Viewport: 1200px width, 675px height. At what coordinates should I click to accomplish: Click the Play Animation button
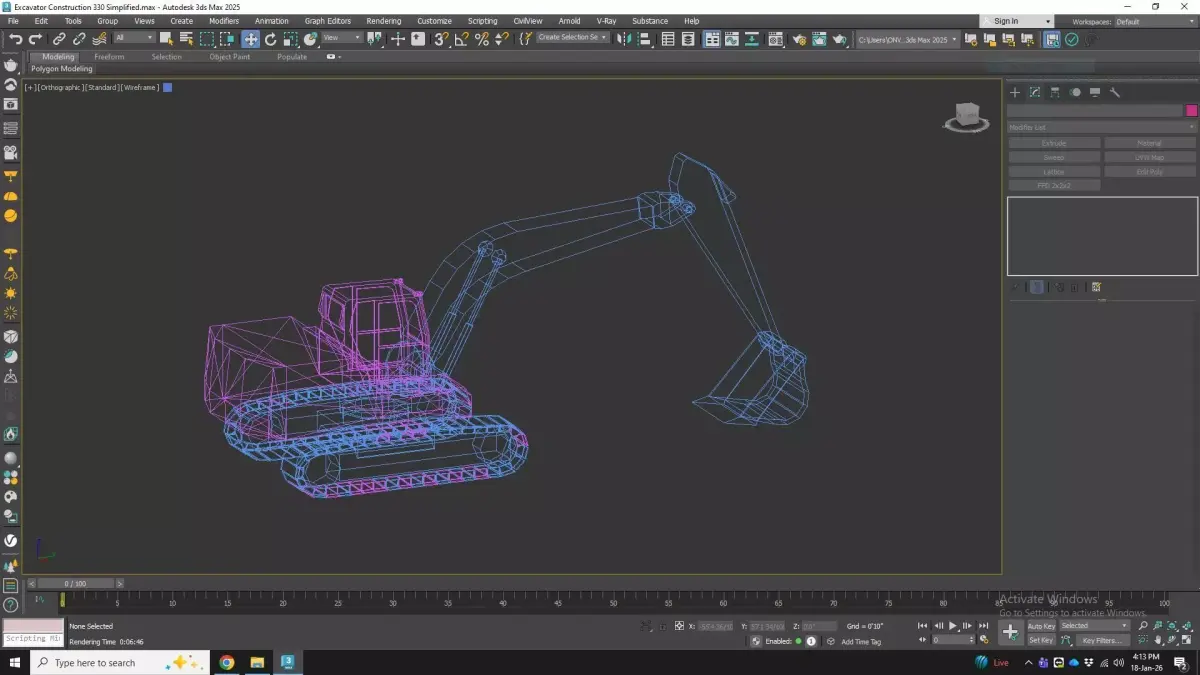click(x=953, y=626)
